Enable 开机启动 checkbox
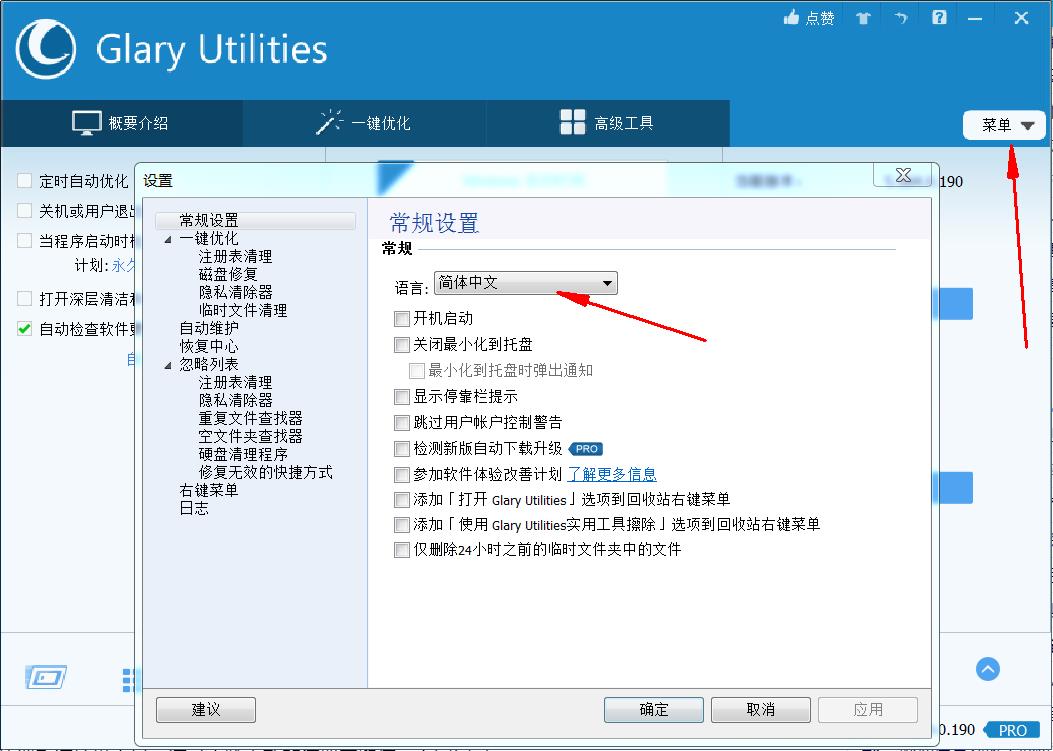This screenshot has width=1053, height=751. (x=402, y=318)
